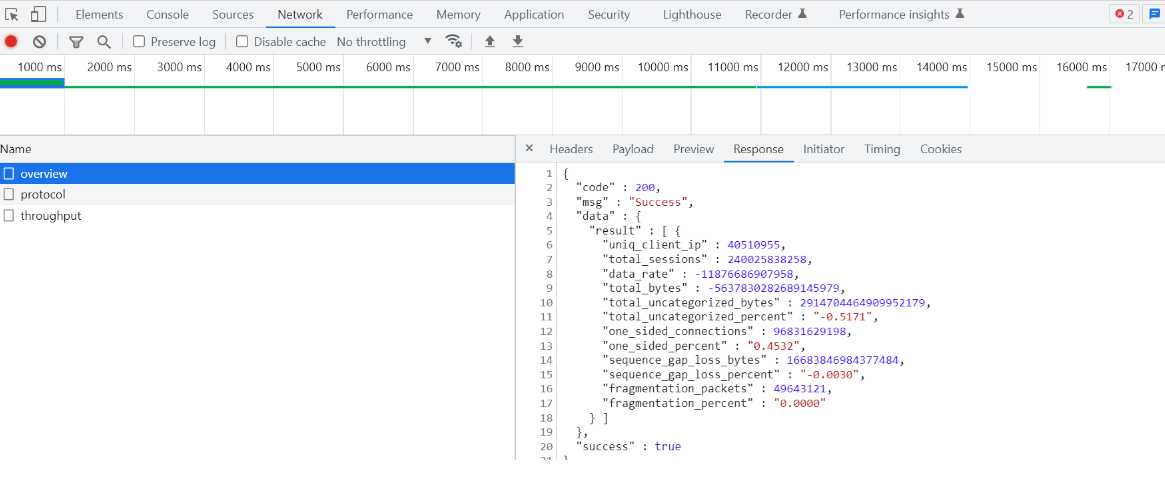Image resolution: width=1165 pixels, height=502 pixels.
Task: Open the network search magnifier
Action: [103, 41]
